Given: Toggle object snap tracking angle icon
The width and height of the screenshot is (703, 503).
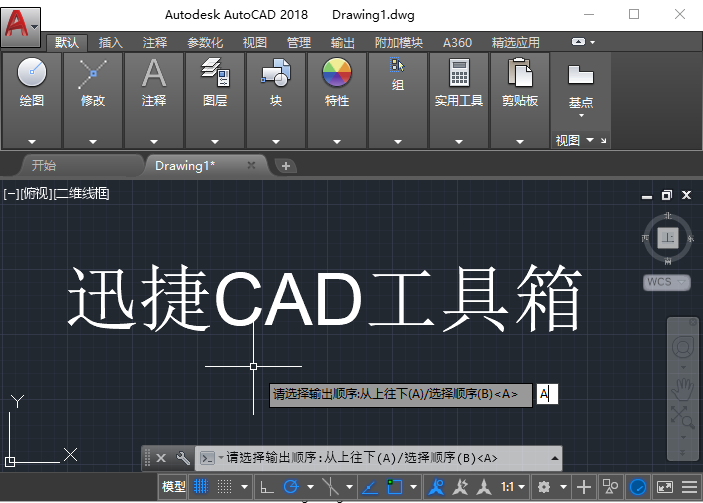Looking at the screenshot, I should point(370,487).
